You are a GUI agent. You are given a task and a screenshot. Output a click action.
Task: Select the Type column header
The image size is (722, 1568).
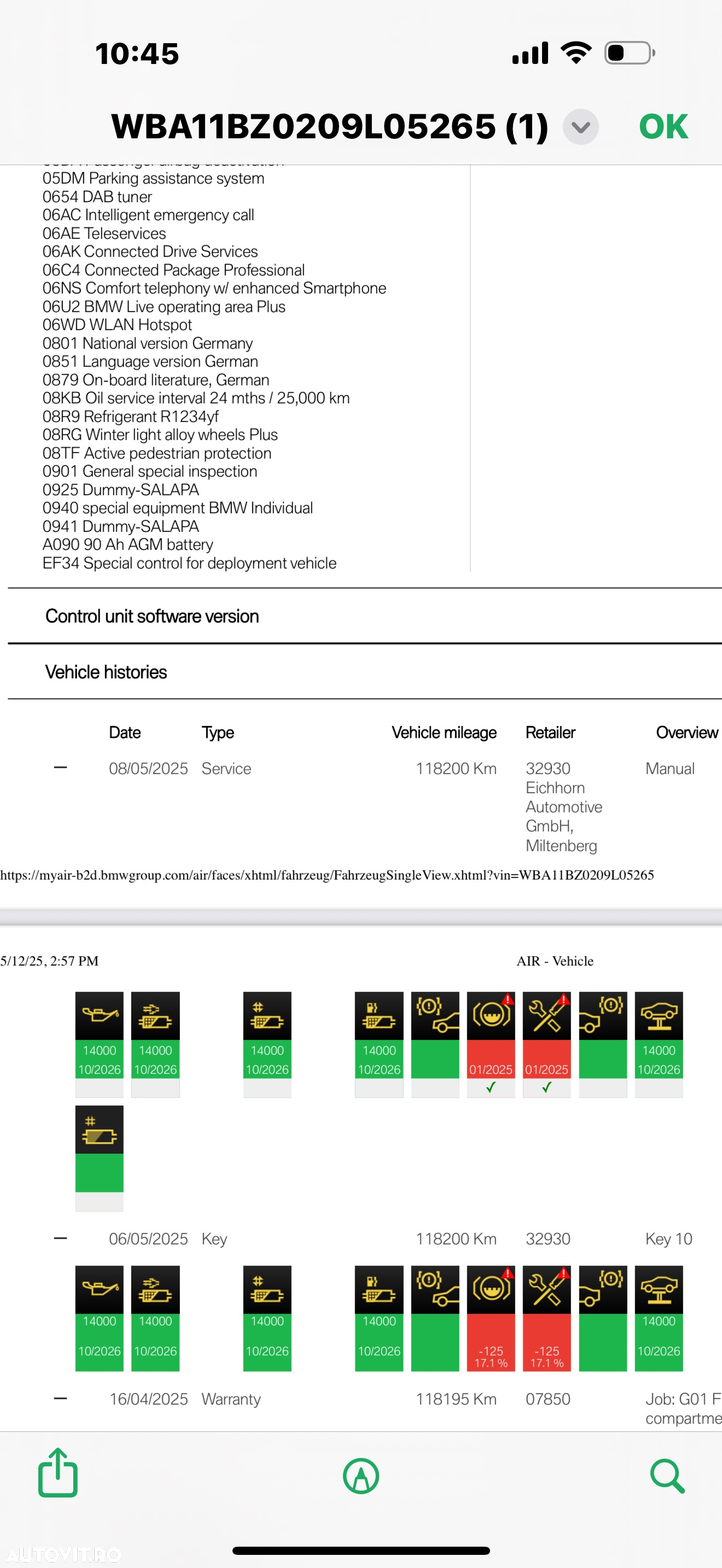218,733
